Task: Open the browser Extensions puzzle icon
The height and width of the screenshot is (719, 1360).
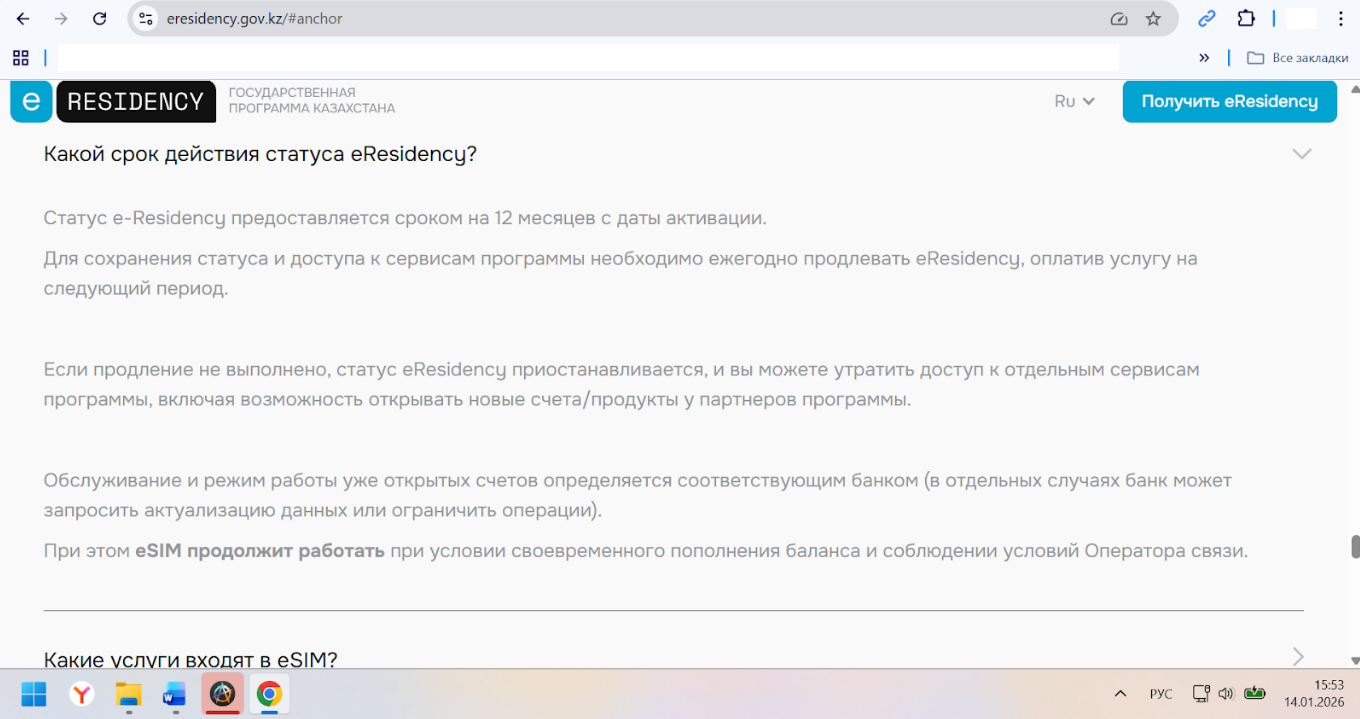Action: point(1245,18)
